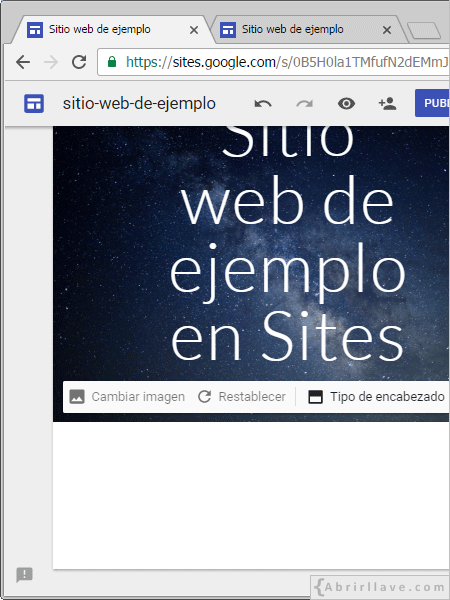Click the green padlock security icon

[112, 62]
